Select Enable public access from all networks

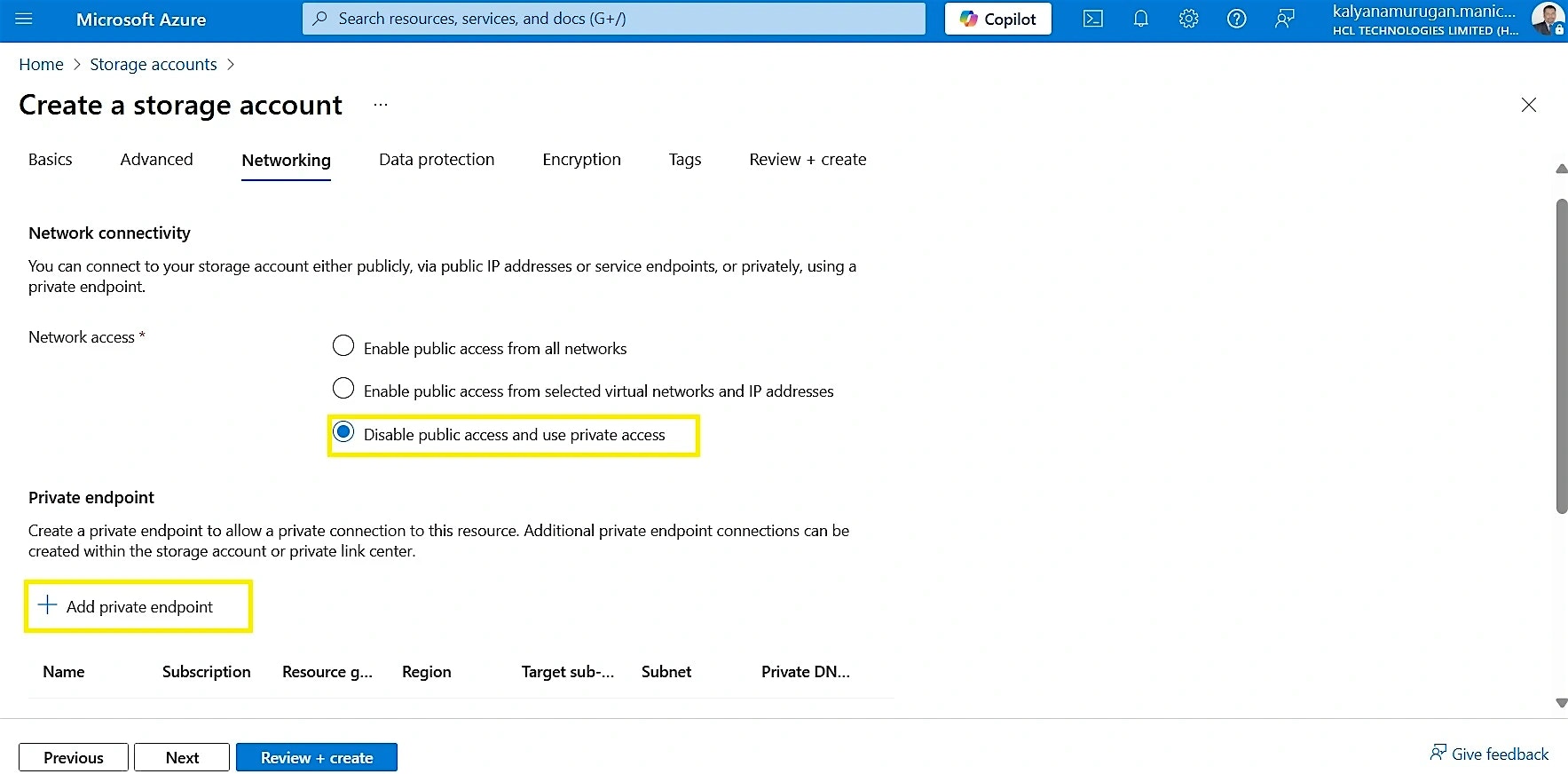click(x=343, y=346)
